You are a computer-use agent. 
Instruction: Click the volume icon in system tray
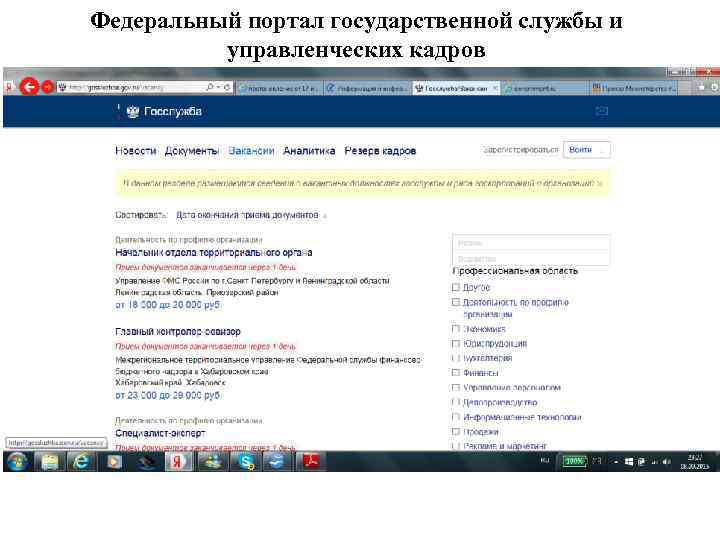667,461
